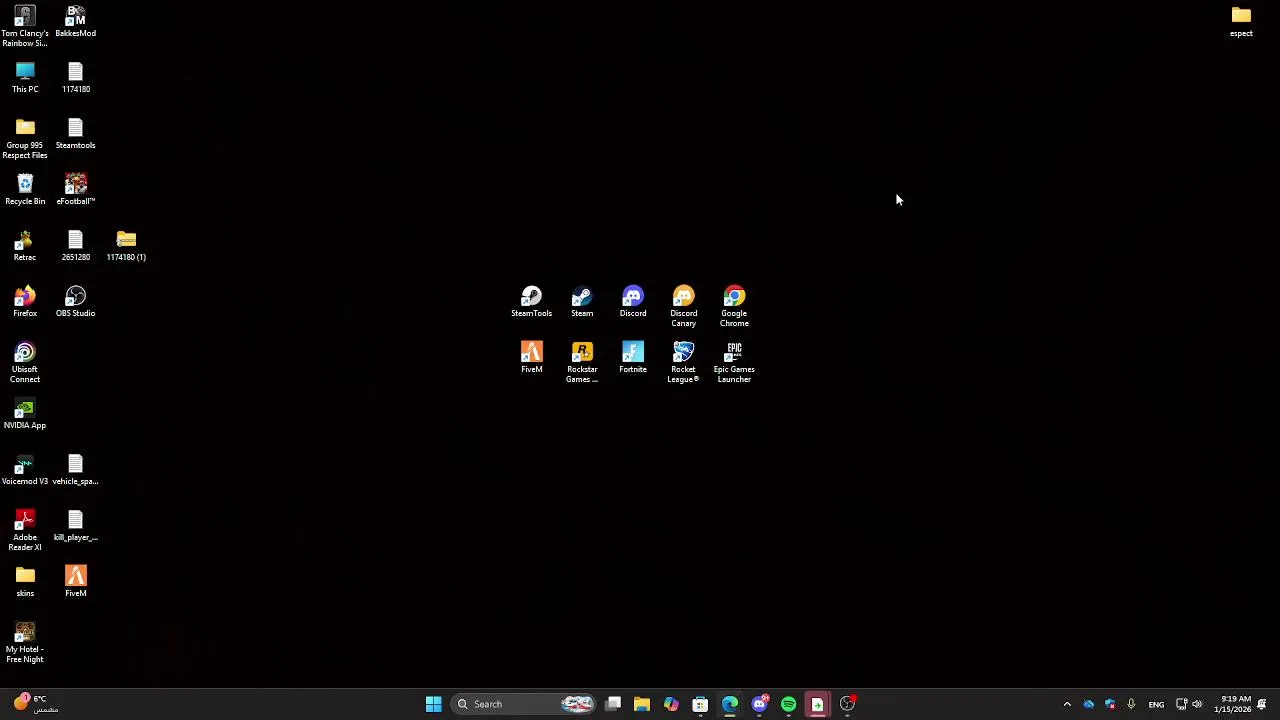Open File Explorer from the taskbar
The image size is (1280, 720).
click(x=642, y=704)
